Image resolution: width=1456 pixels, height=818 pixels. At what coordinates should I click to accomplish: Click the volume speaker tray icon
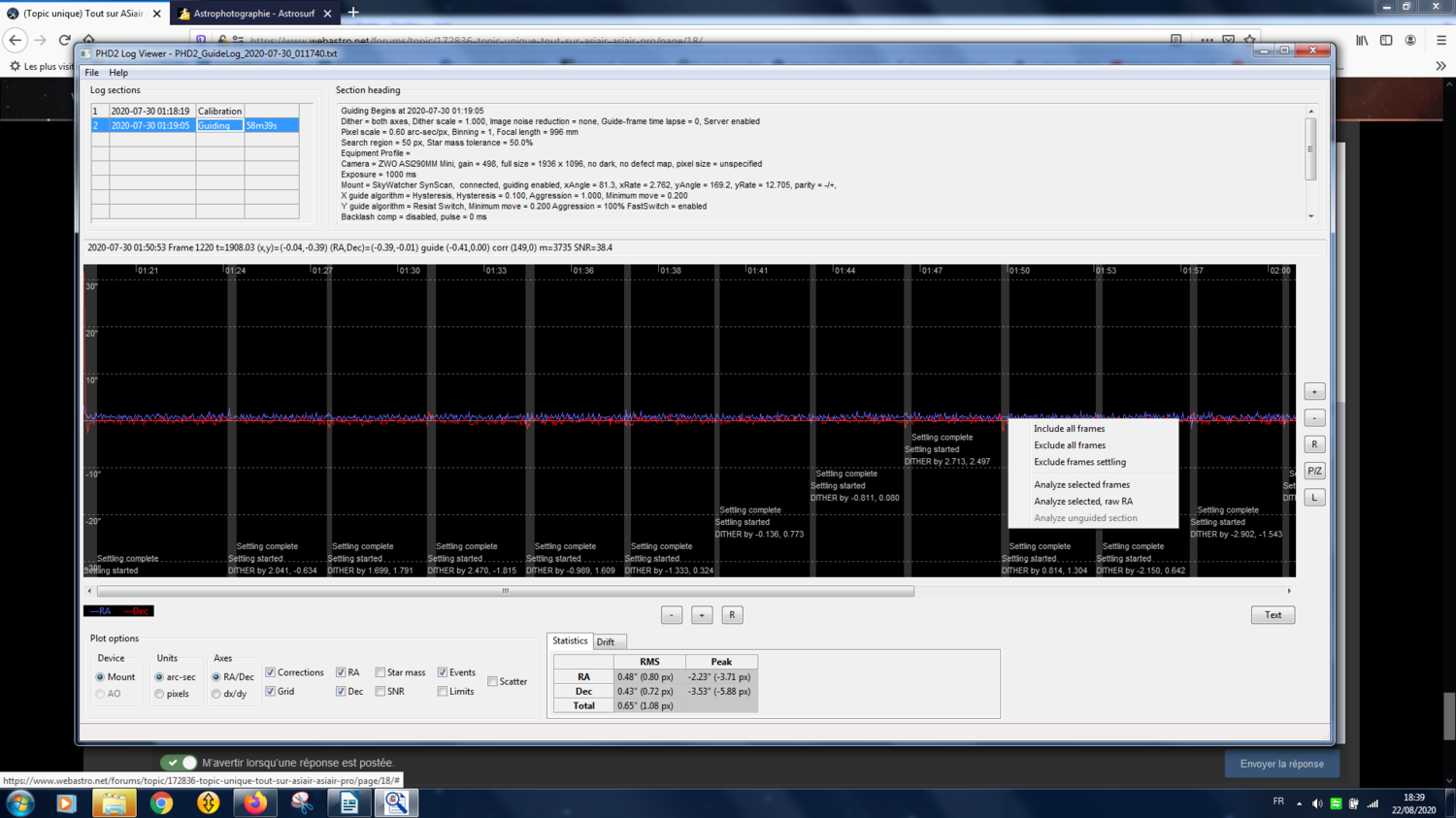pyautogui.click(x=1317, y=803)
